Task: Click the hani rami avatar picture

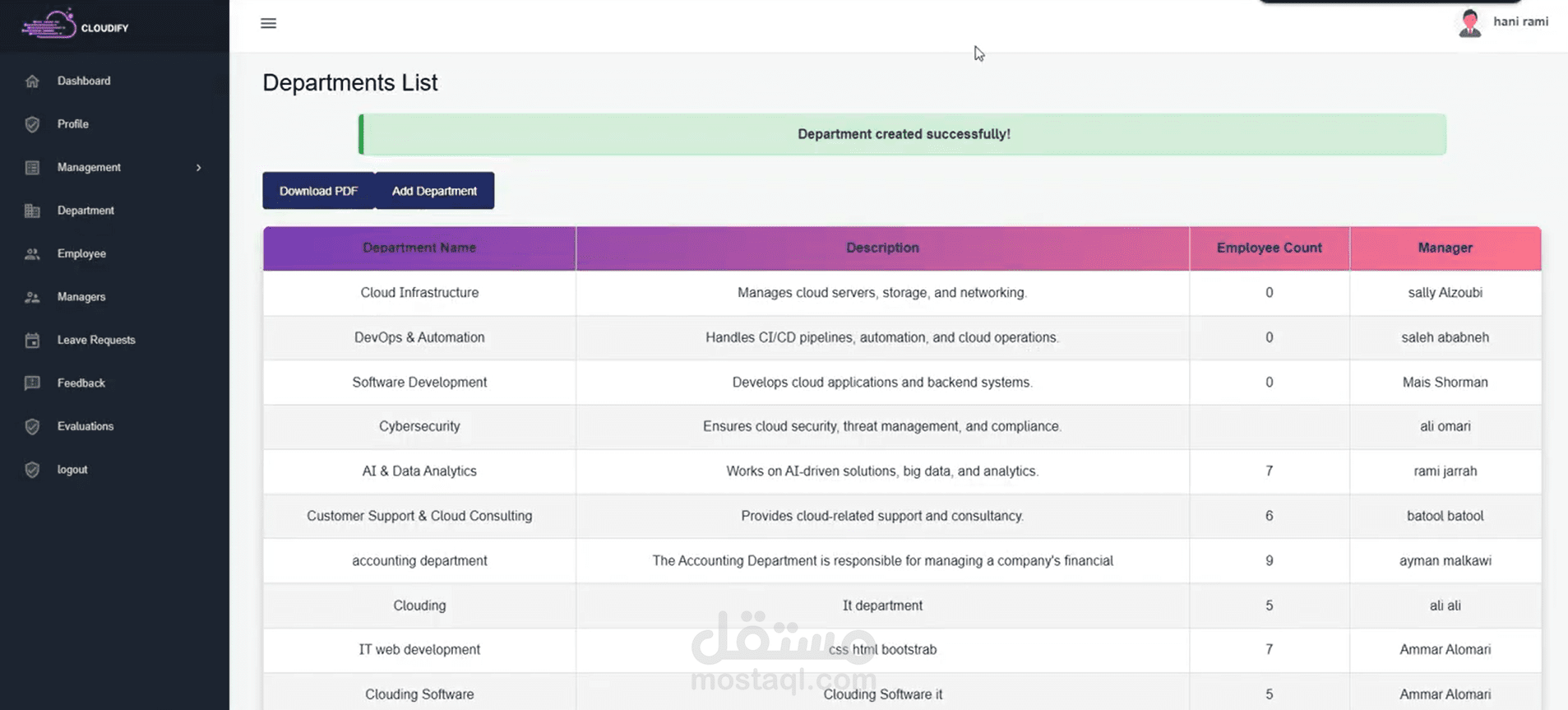Action: 1469,22
